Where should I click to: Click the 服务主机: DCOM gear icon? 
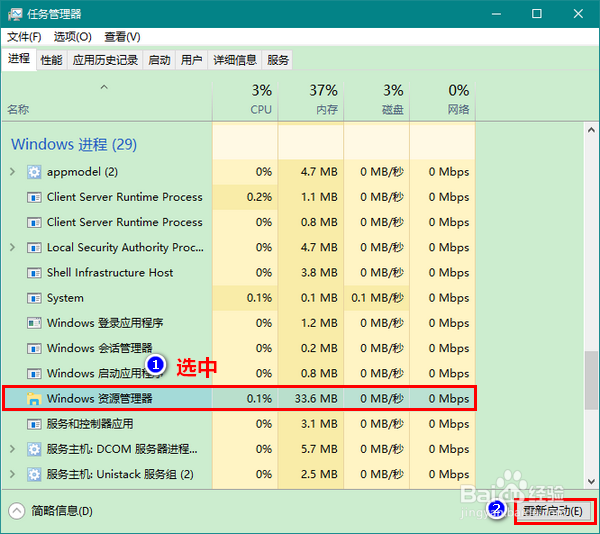(34, 449)
